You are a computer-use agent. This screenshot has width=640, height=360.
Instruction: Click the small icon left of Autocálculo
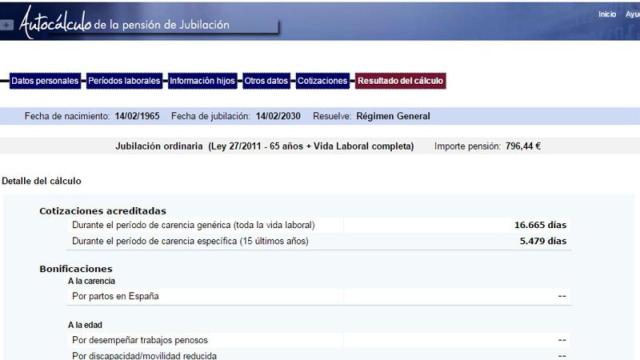6,25
